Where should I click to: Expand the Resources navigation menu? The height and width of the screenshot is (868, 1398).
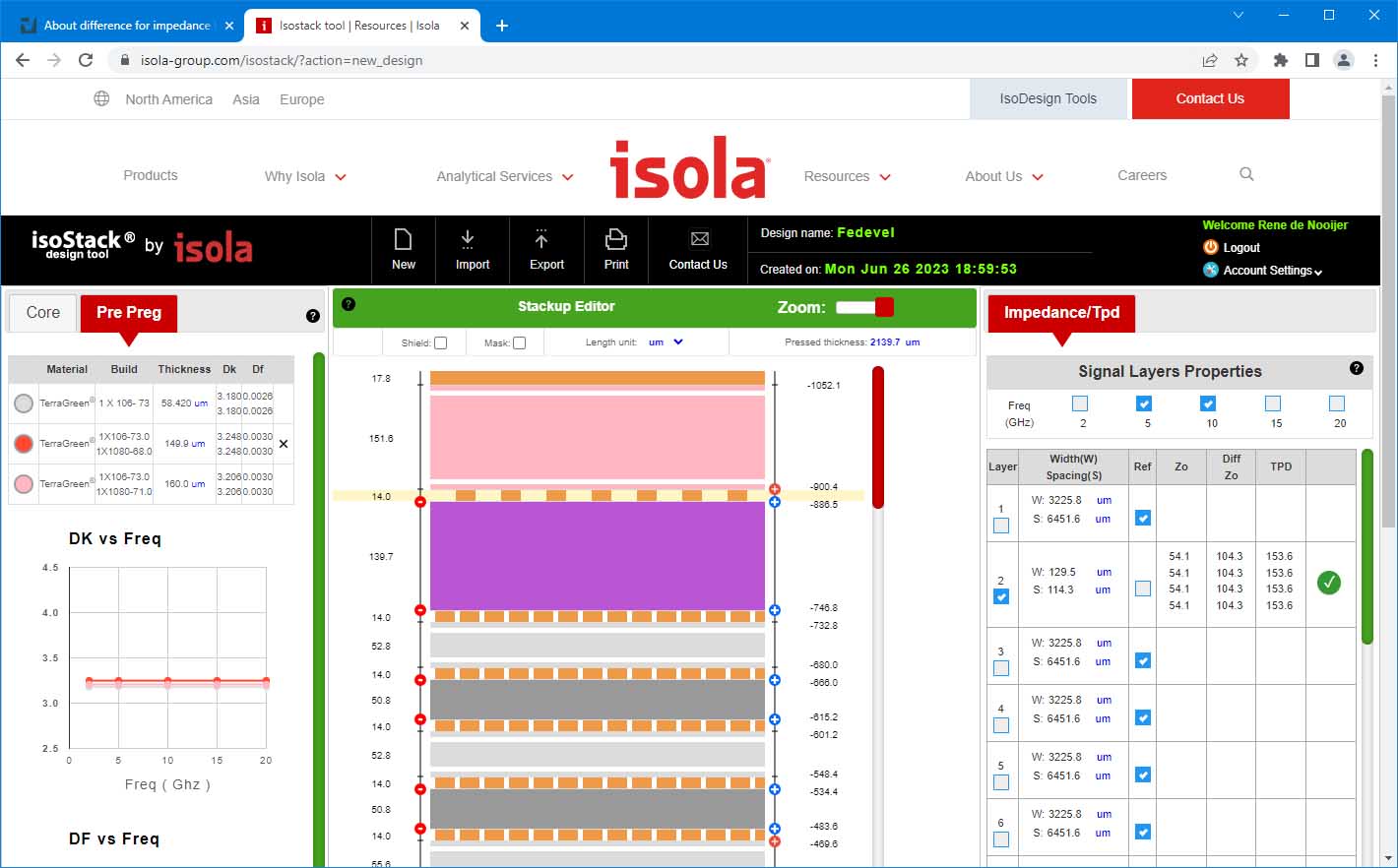click(847, 176)
